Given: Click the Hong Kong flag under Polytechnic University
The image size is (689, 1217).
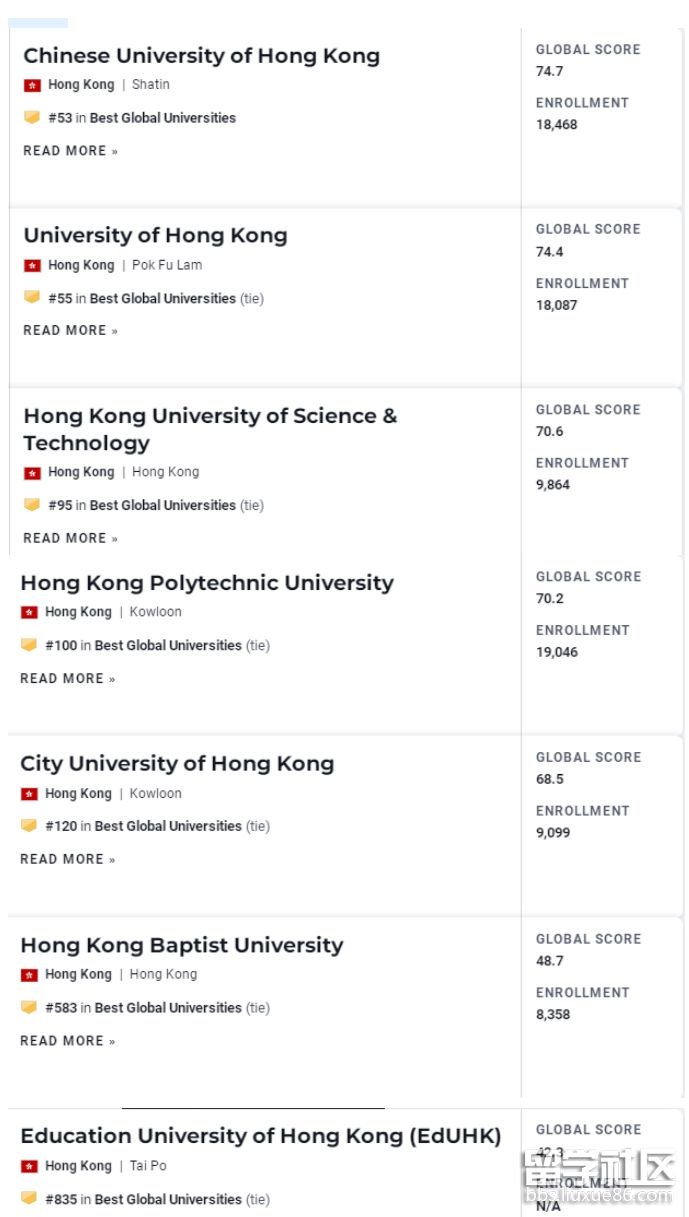Looking at the screenshot, I should [29, 612].
